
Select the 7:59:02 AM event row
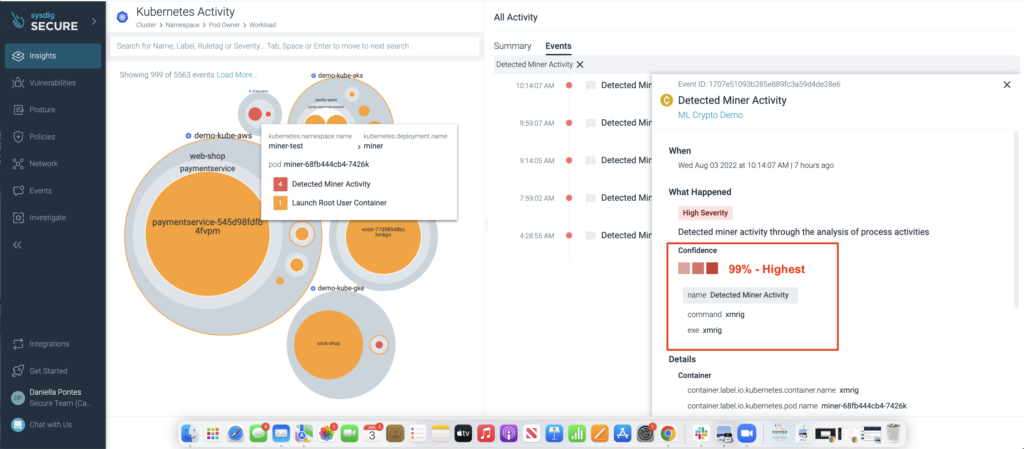(x=583, y=198)
